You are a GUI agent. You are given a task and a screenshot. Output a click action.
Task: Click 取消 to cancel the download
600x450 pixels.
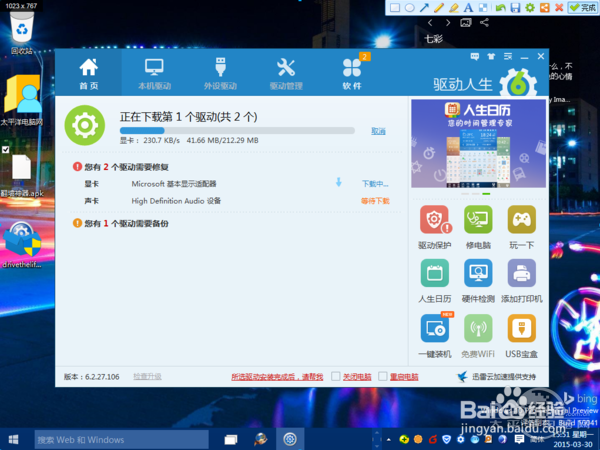point(378,131)
